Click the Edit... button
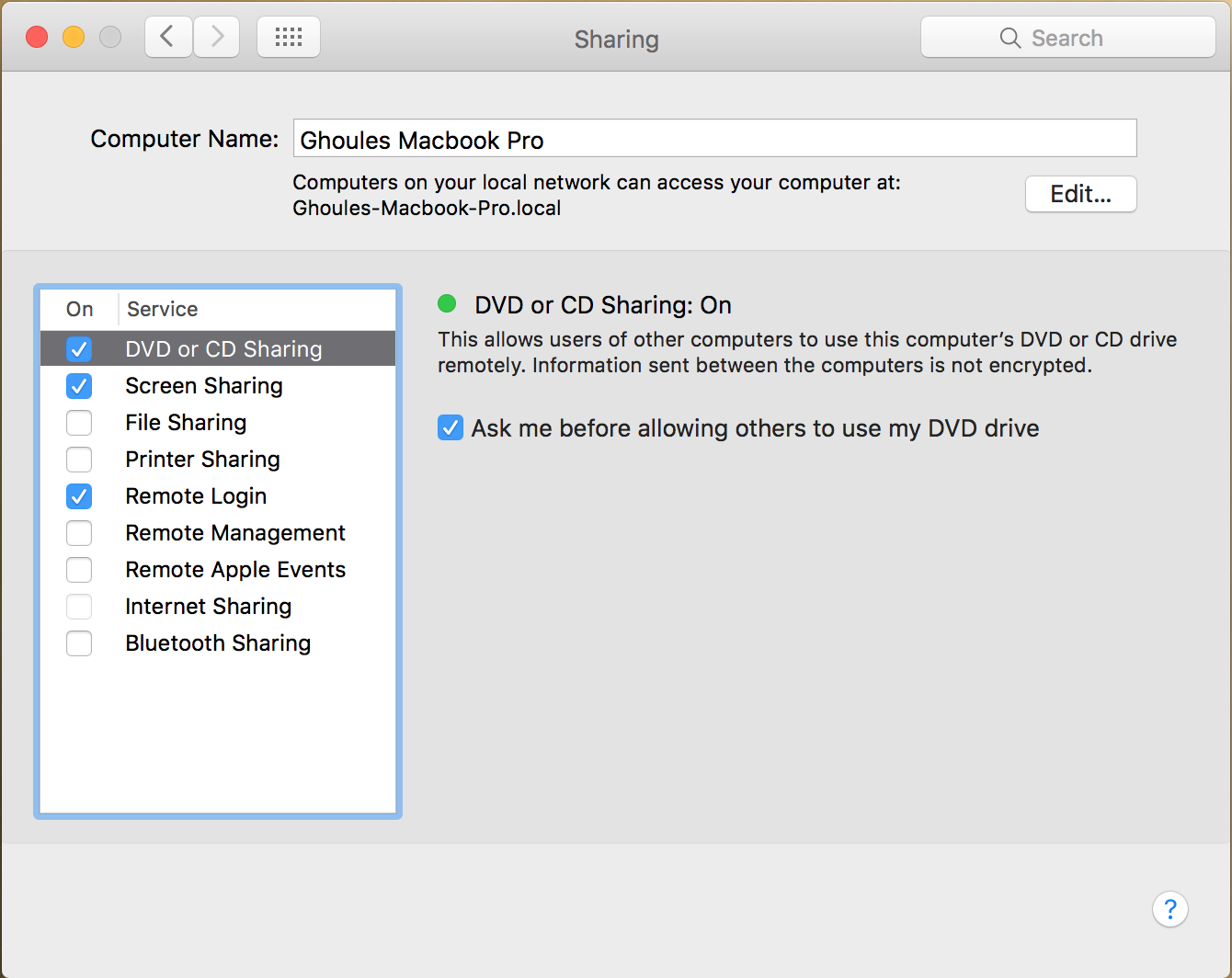Image resolution: width=1232 pixels, height=978 pixels. point(1080,194)
